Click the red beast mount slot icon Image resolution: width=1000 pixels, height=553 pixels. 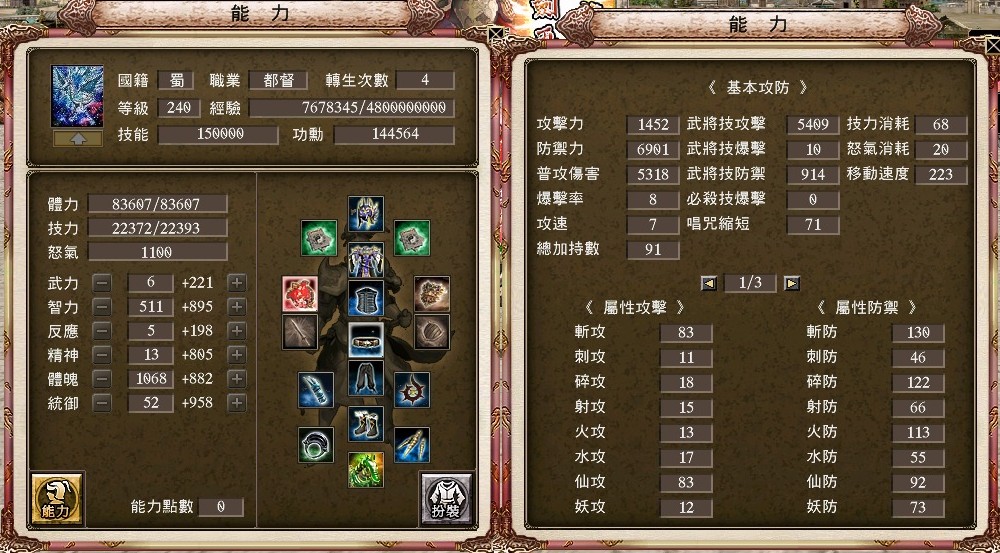point(300,294)
